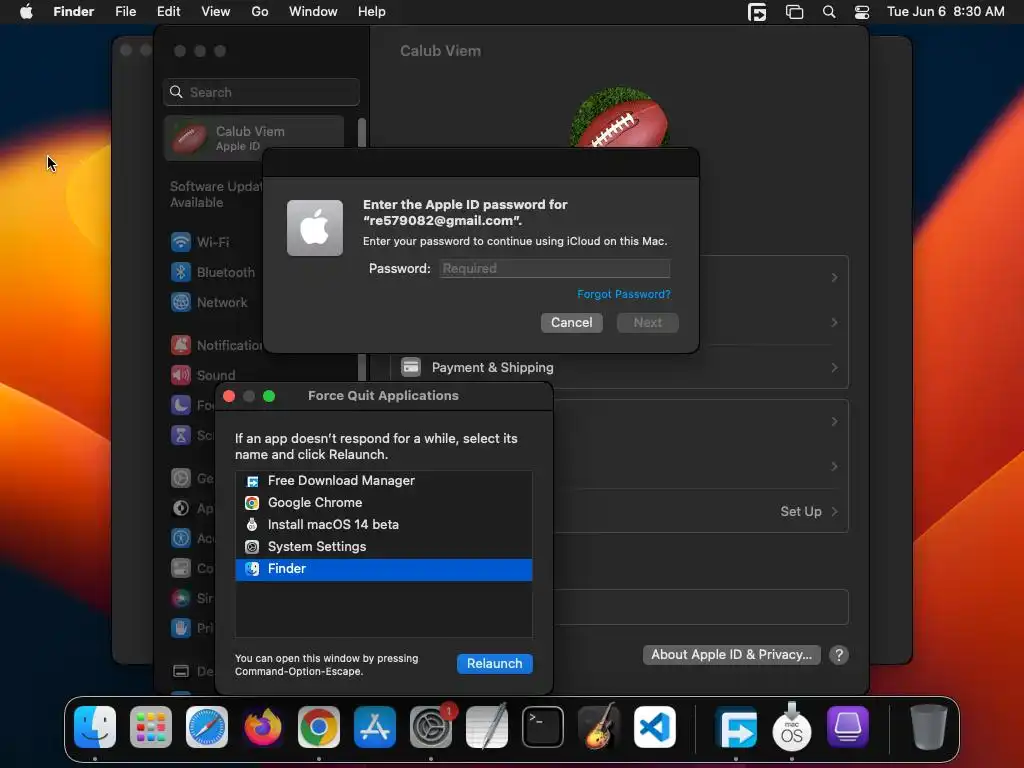Image resolution: width=1024 pixels, height=768 pixels.
Task: Open Google Chrome in the Dock
Action: (319, 727)
